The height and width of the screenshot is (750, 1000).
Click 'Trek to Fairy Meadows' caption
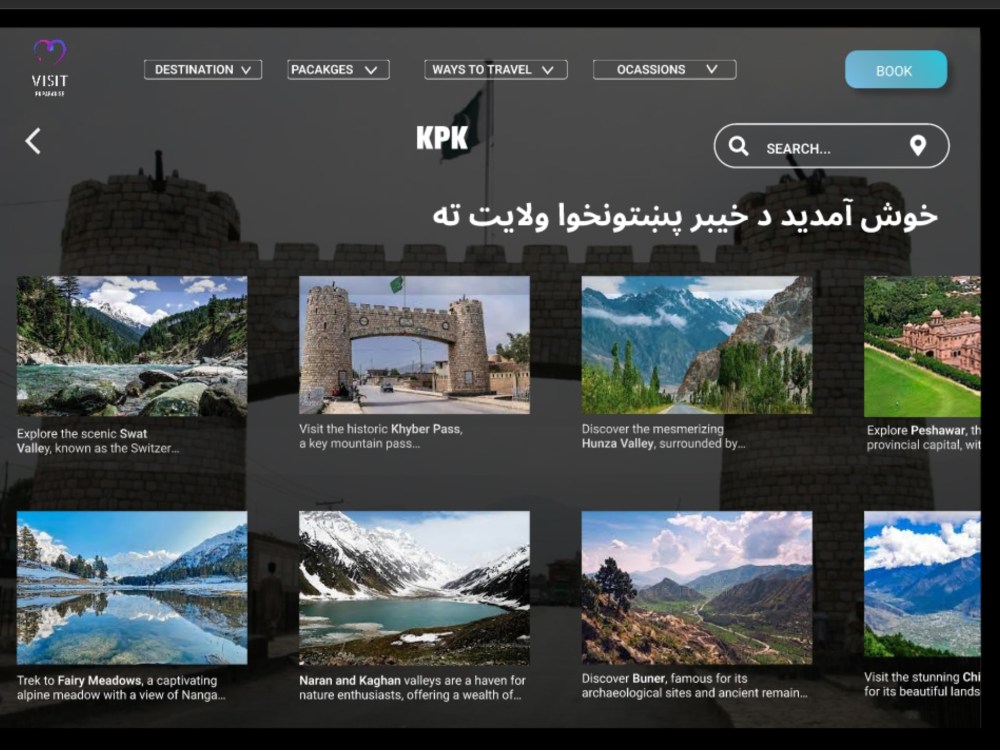click(121, 688)
